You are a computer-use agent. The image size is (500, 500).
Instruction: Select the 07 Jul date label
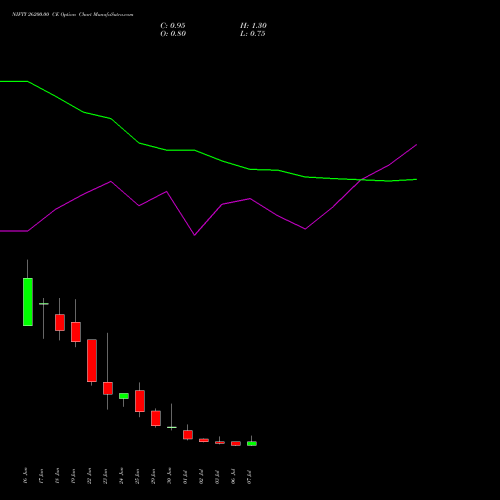click(x=250, y=476)
